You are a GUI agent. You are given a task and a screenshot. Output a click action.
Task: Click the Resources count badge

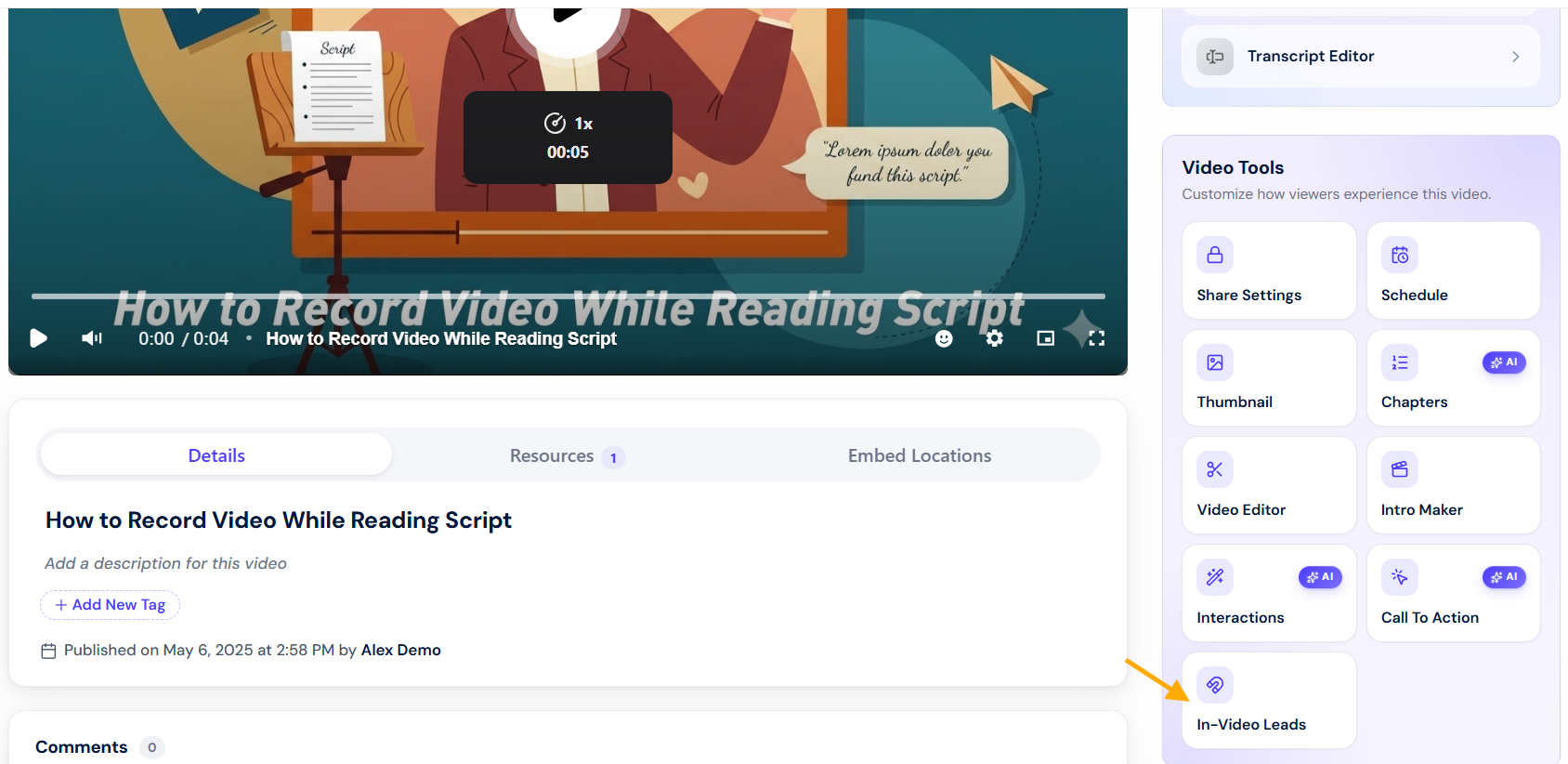point(613,457)
